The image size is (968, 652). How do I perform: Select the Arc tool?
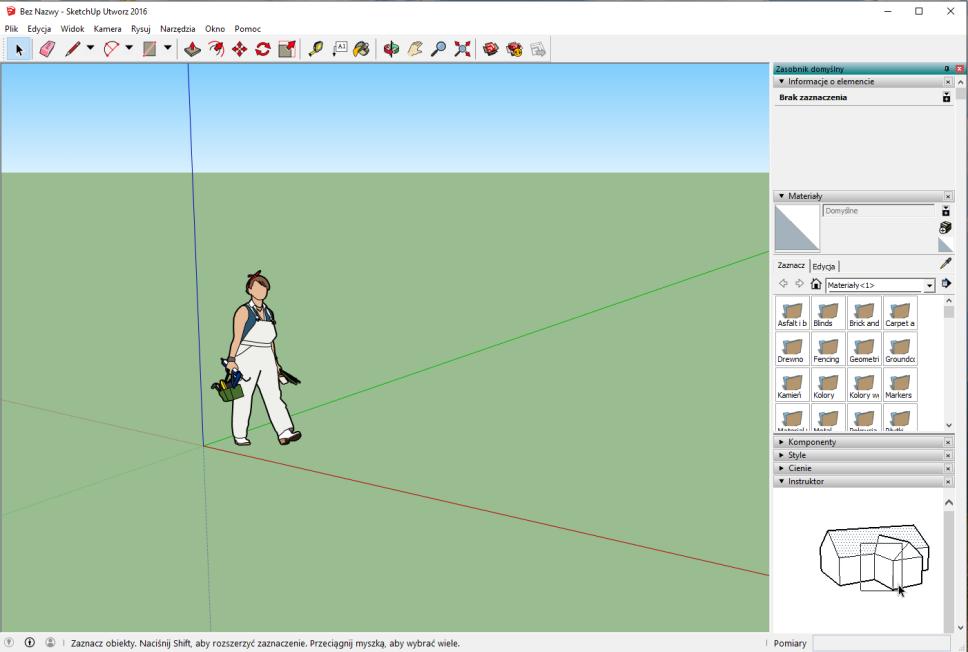pos(111,49)
